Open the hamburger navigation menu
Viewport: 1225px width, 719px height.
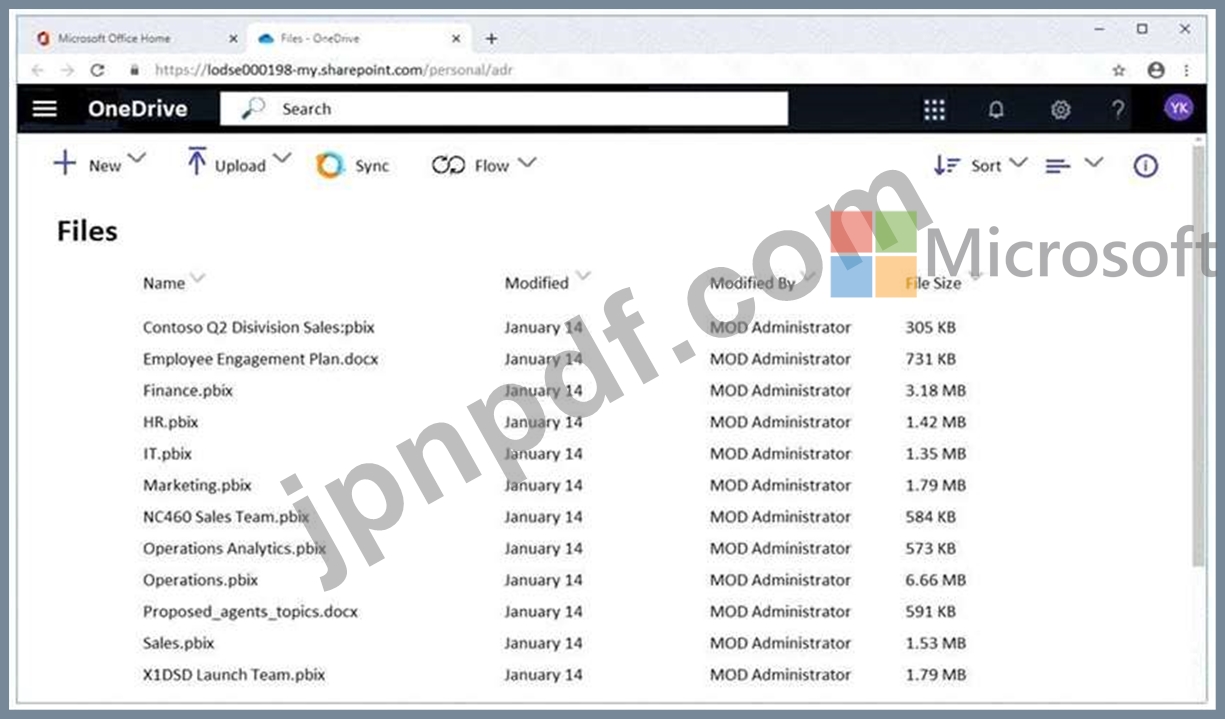click(45, 109)
